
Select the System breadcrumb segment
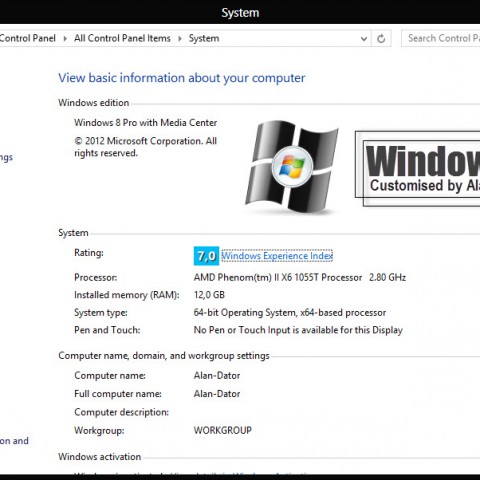point(204,38)
